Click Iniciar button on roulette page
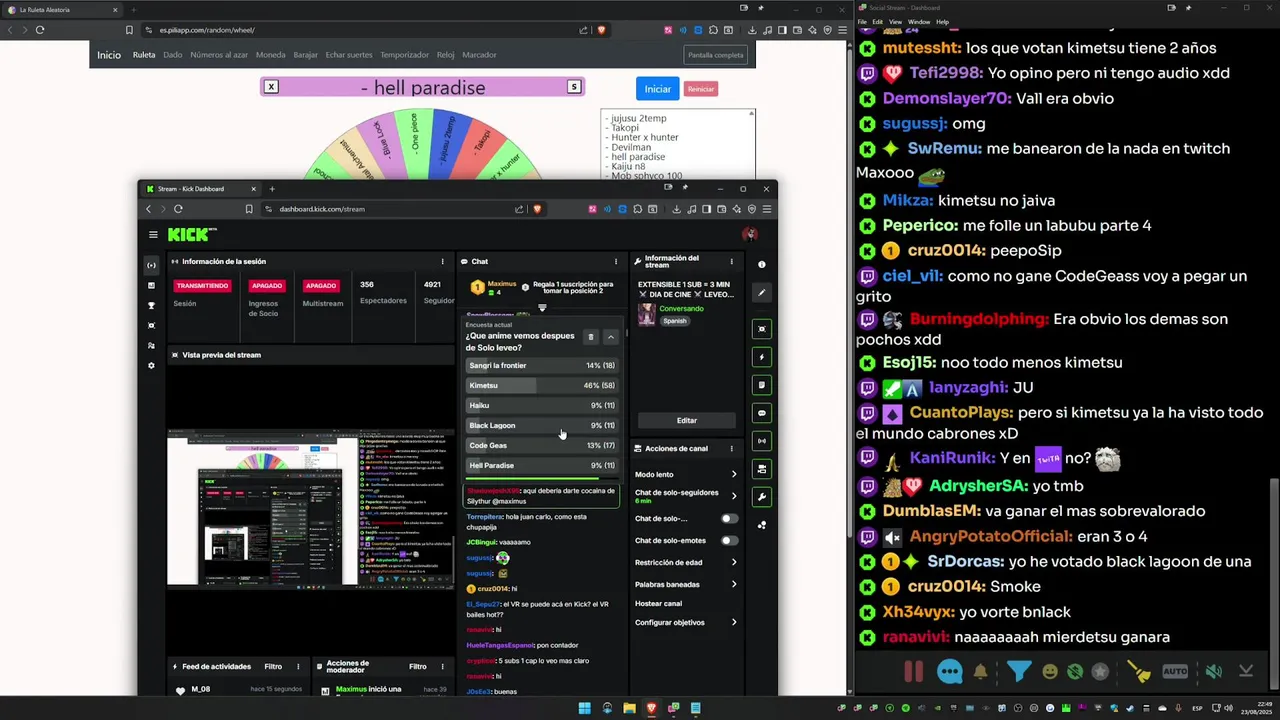 click(657, 89)
